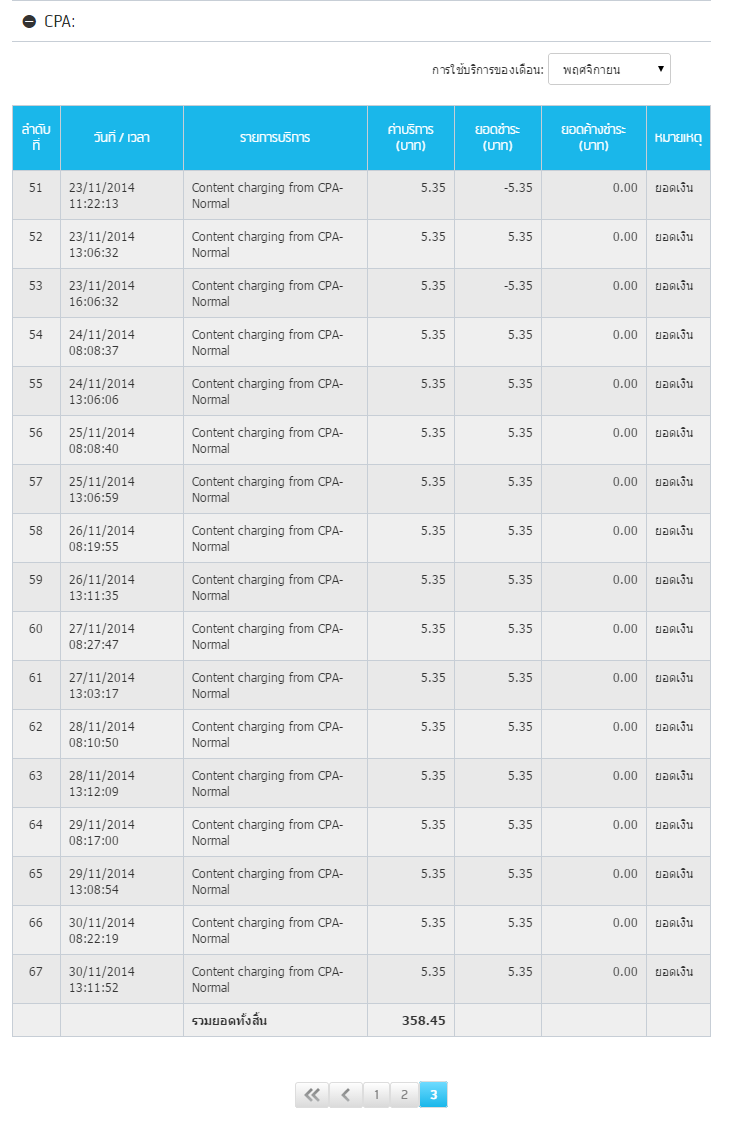Open the month selection dropdown
The height and width of the screenshot is (1133, 753).
609,69
